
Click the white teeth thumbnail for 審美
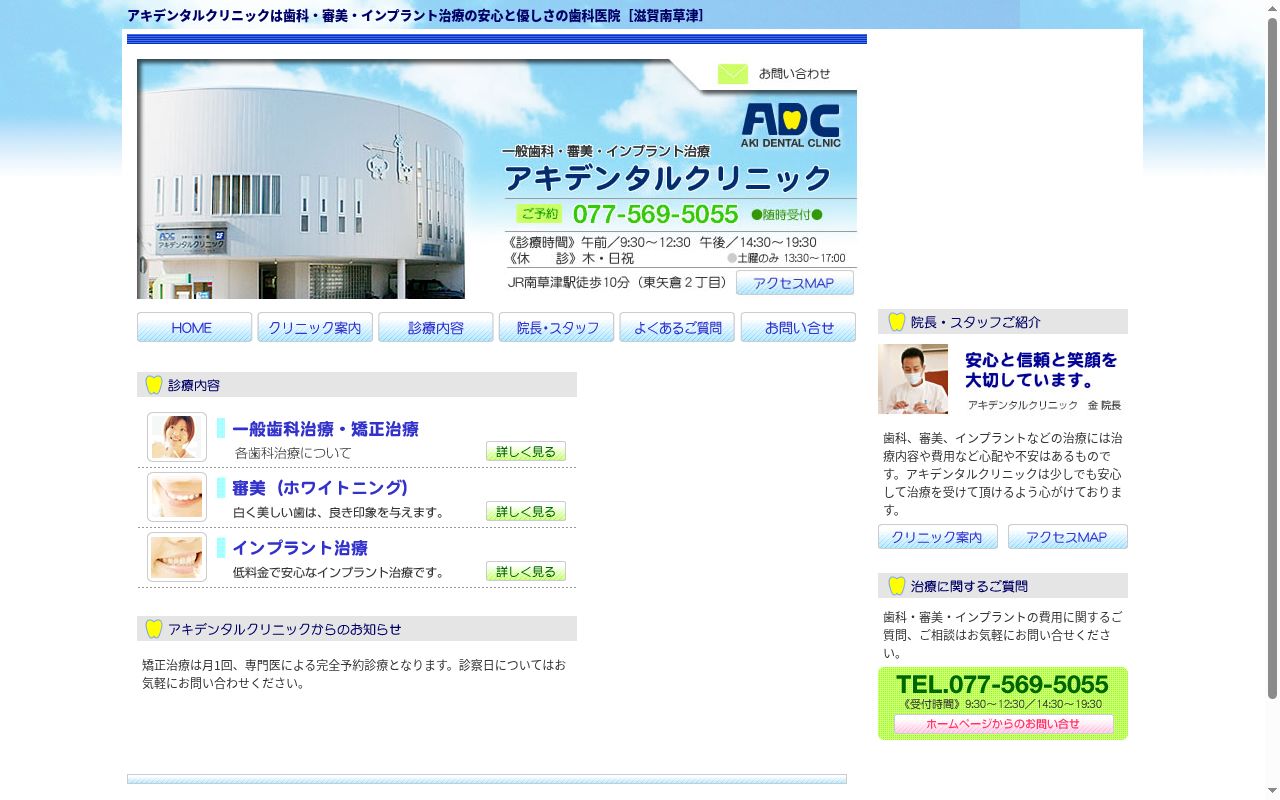[177, 497]
